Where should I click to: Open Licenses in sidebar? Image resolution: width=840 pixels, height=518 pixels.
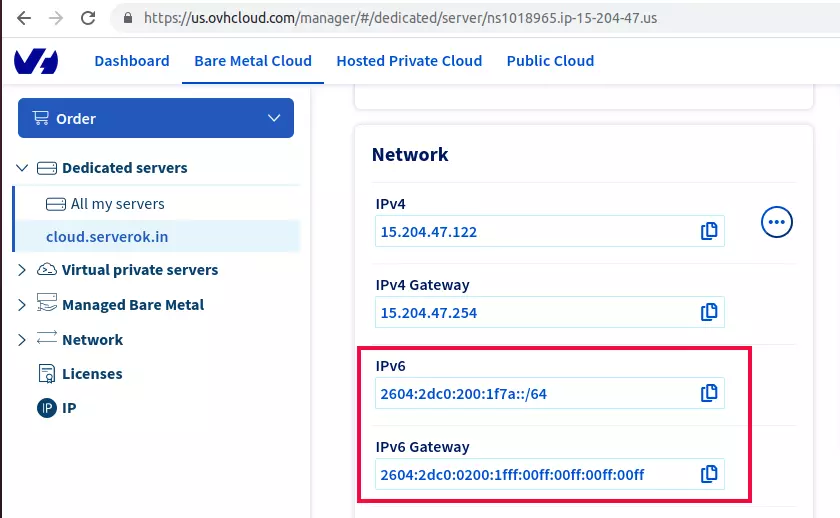pos(92,374)
